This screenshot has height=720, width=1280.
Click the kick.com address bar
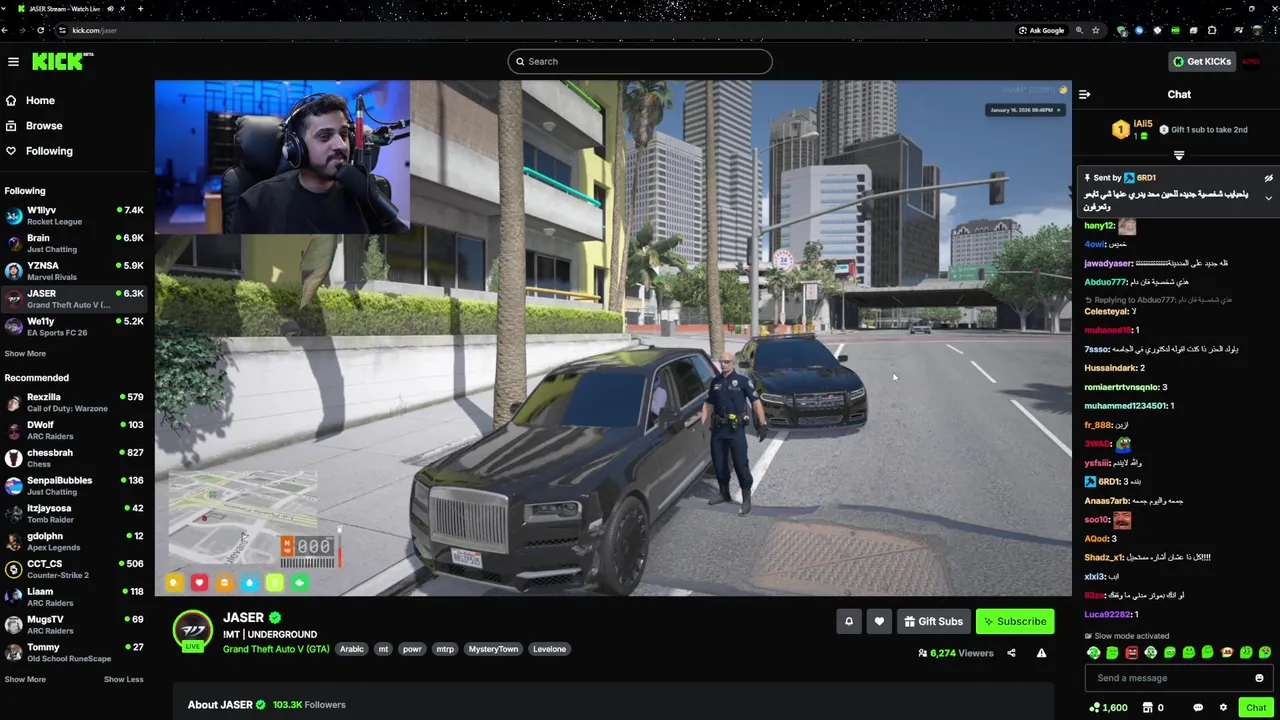click(540, 30)
